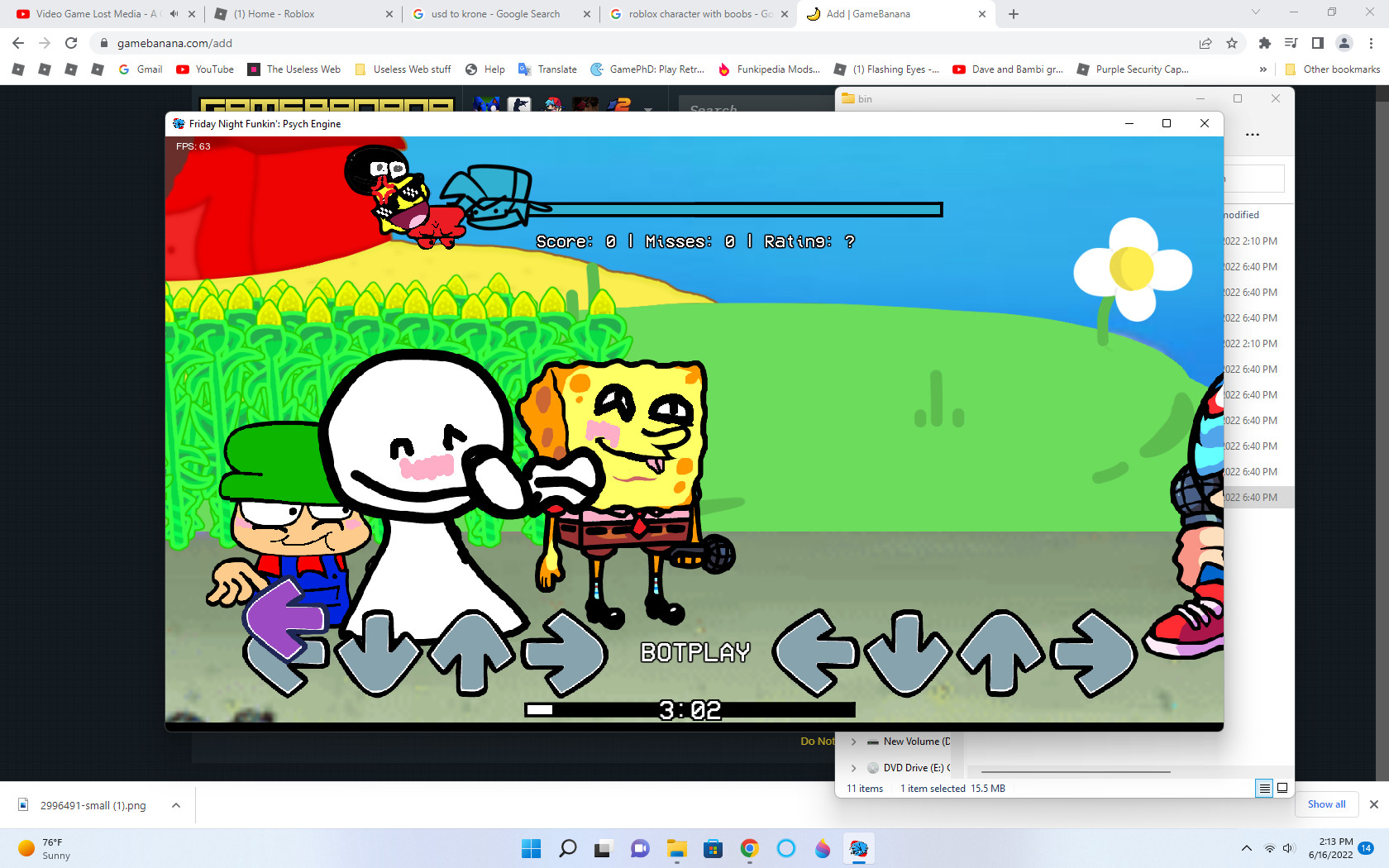Open download options for 2996491-small (1).png

176,805
